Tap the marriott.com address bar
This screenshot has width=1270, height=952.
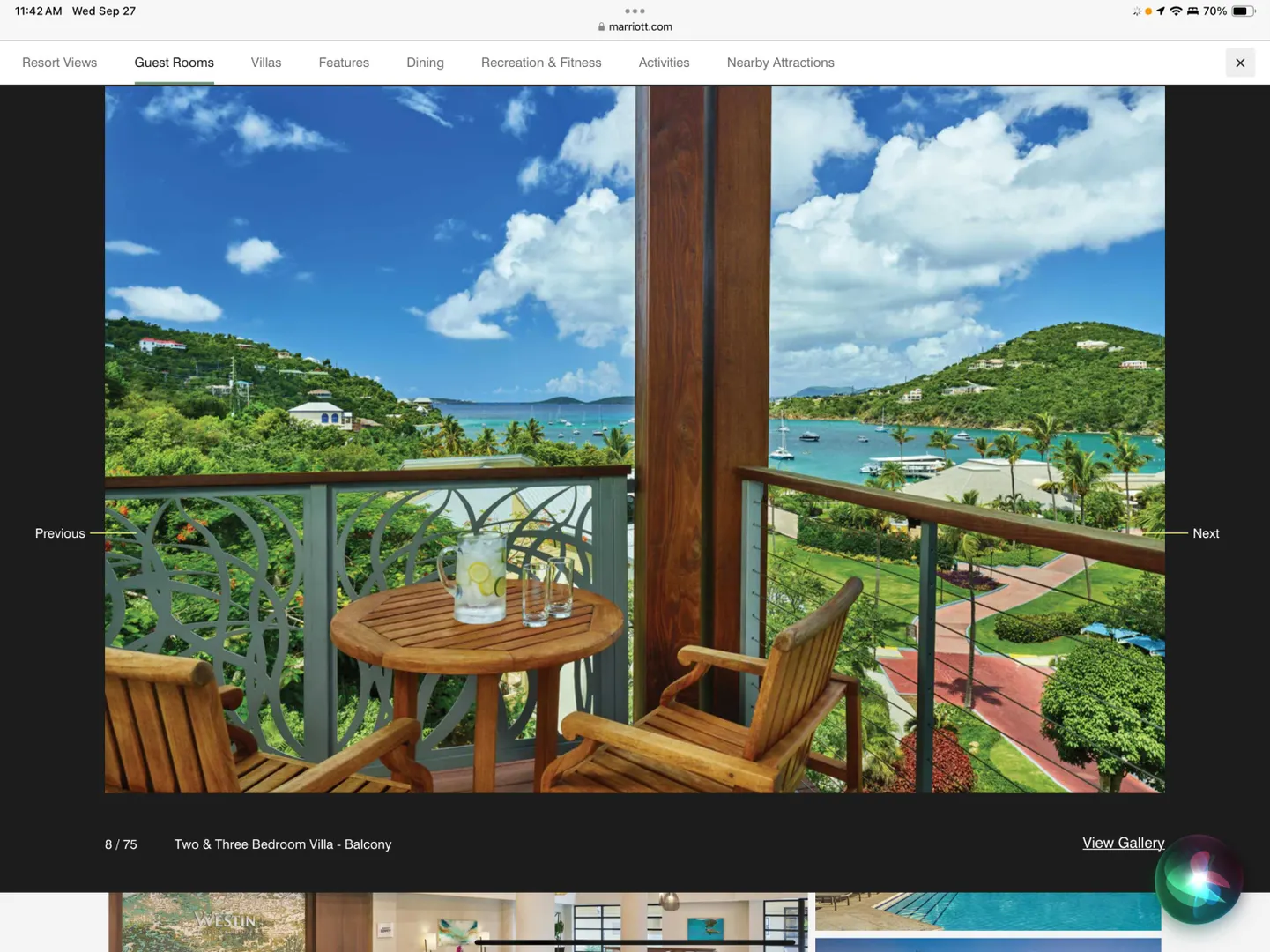click(640, 26)
